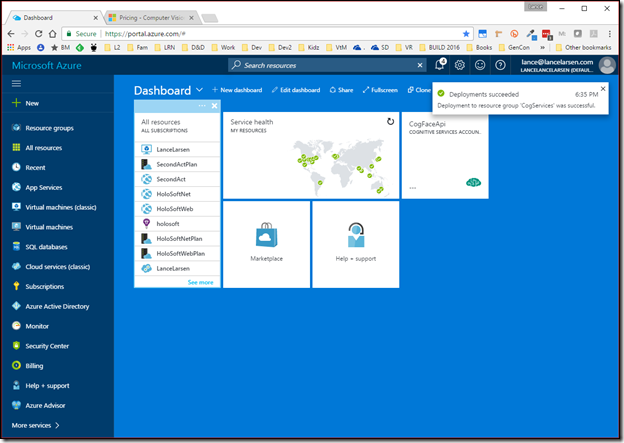Show more bookmarks with the chevron
This screenshot has width=624, height=443.
(542, 47)
